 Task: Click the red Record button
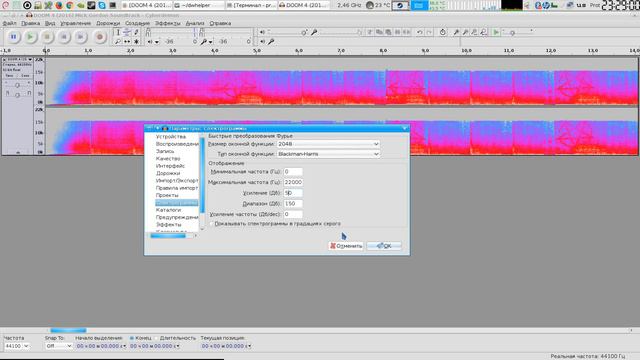coord(99,37)
